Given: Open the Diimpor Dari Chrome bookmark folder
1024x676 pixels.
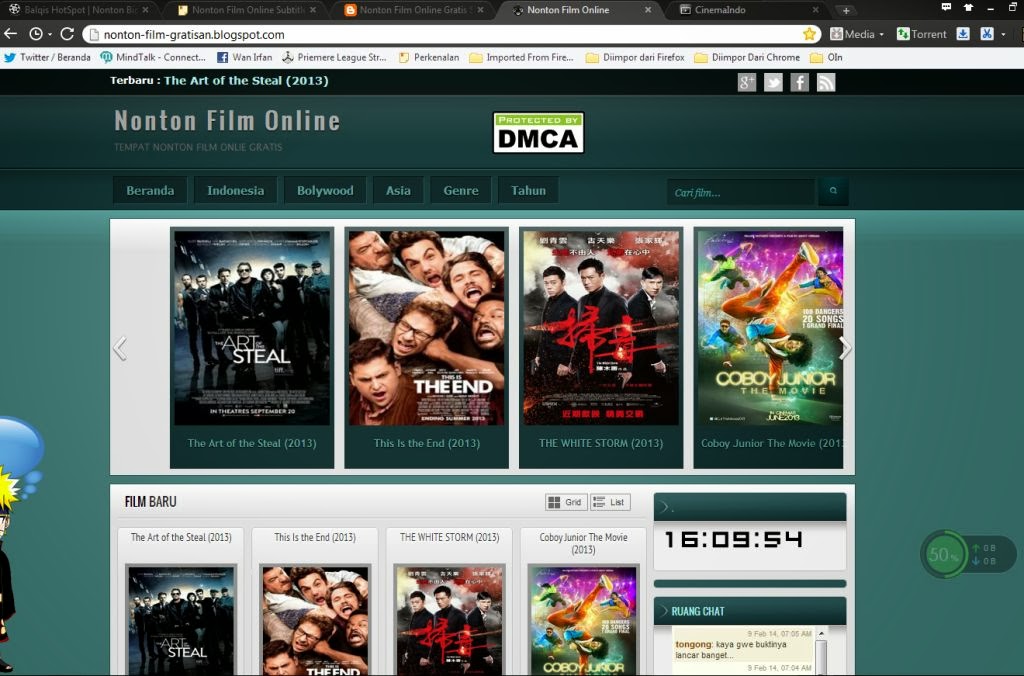Looking at the screenshot, I should coord(747,57).
